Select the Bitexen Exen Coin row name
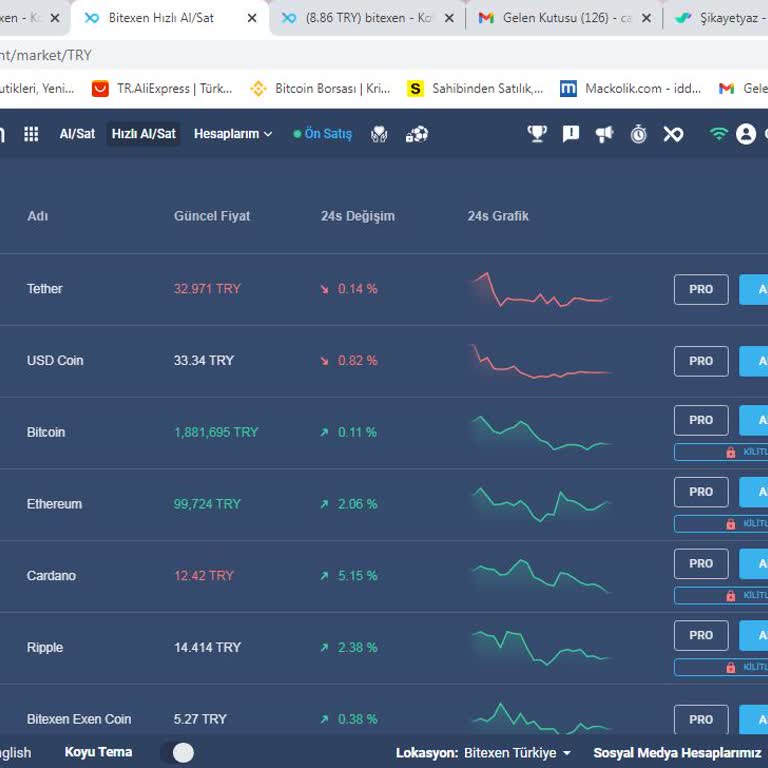Screen dimensions: 768x768 pyautogui.click(x=79, y=719)
